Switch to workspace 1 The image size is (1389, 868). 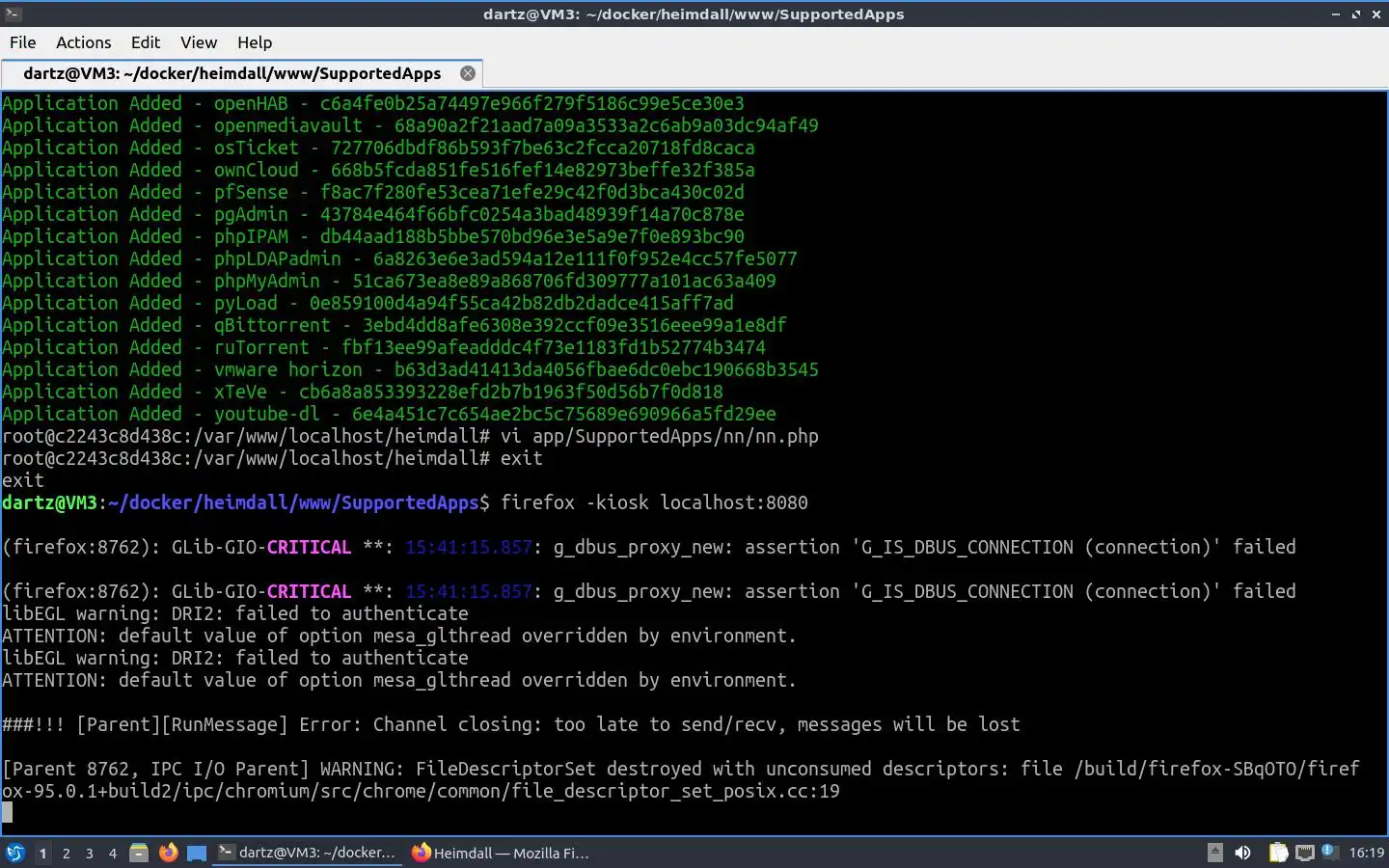pos(42,854)
